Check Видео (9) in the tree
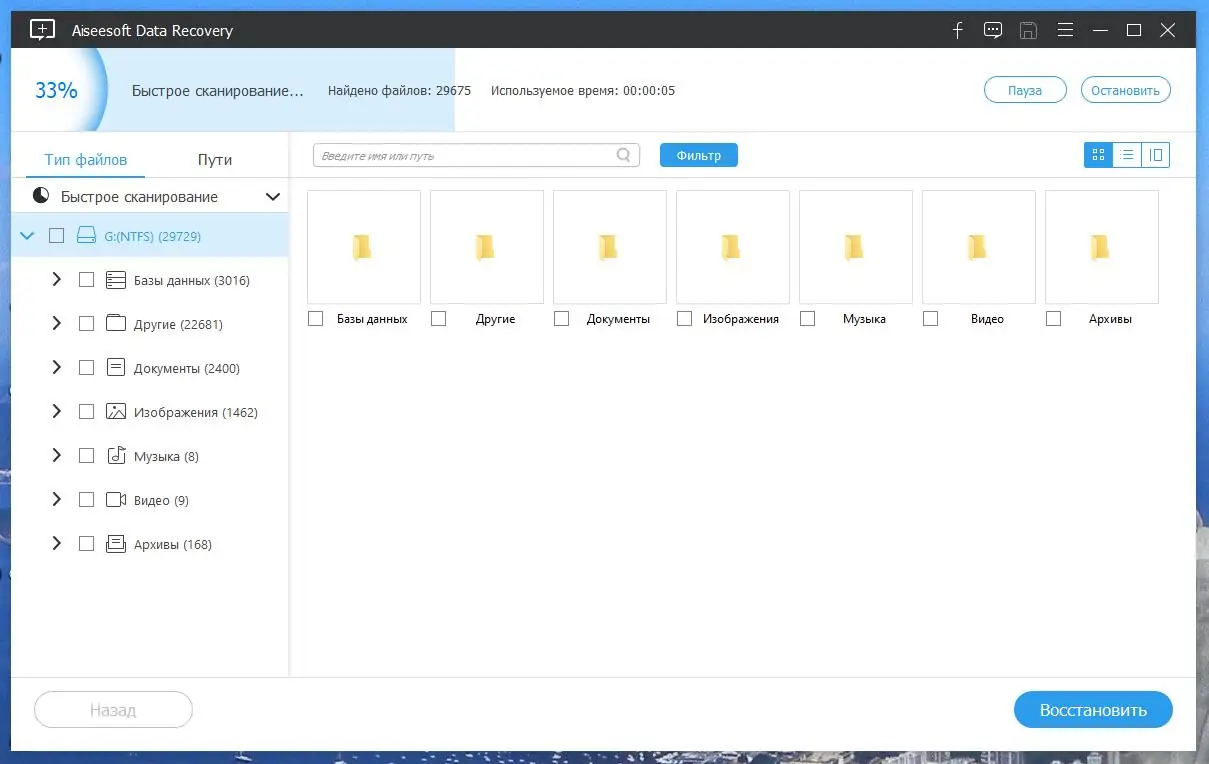The height and width of the screenshot is (764, 1209). click(86, 499)
